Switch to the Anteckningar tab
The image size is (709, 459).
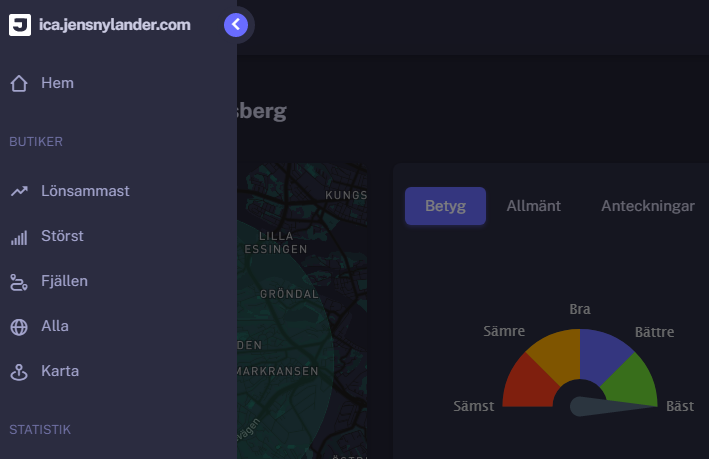click(648, 206)
